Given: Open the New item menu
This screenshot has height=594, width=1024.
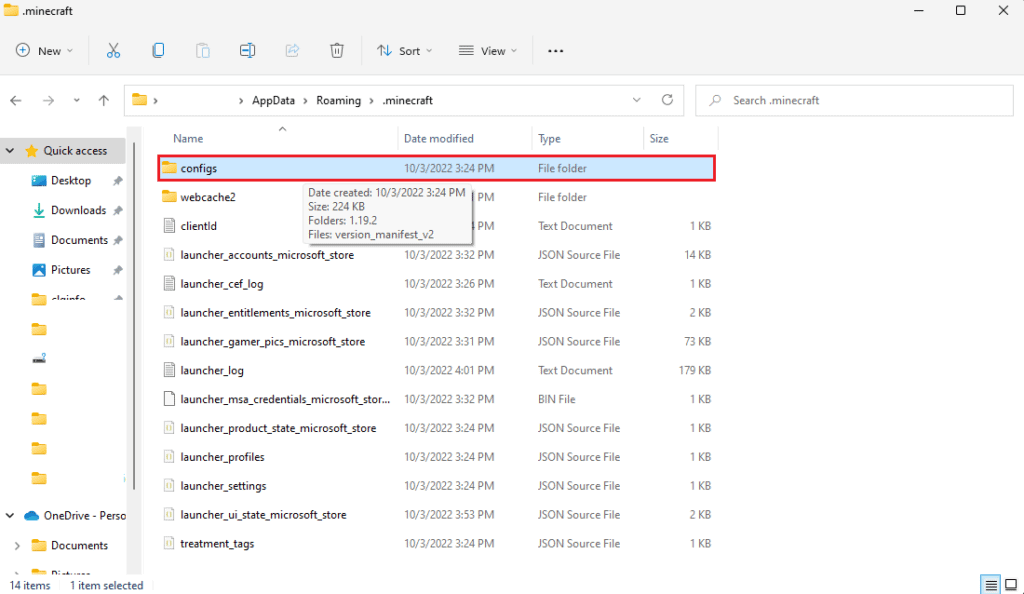Looking at the screenshot, I should (44, 51).
